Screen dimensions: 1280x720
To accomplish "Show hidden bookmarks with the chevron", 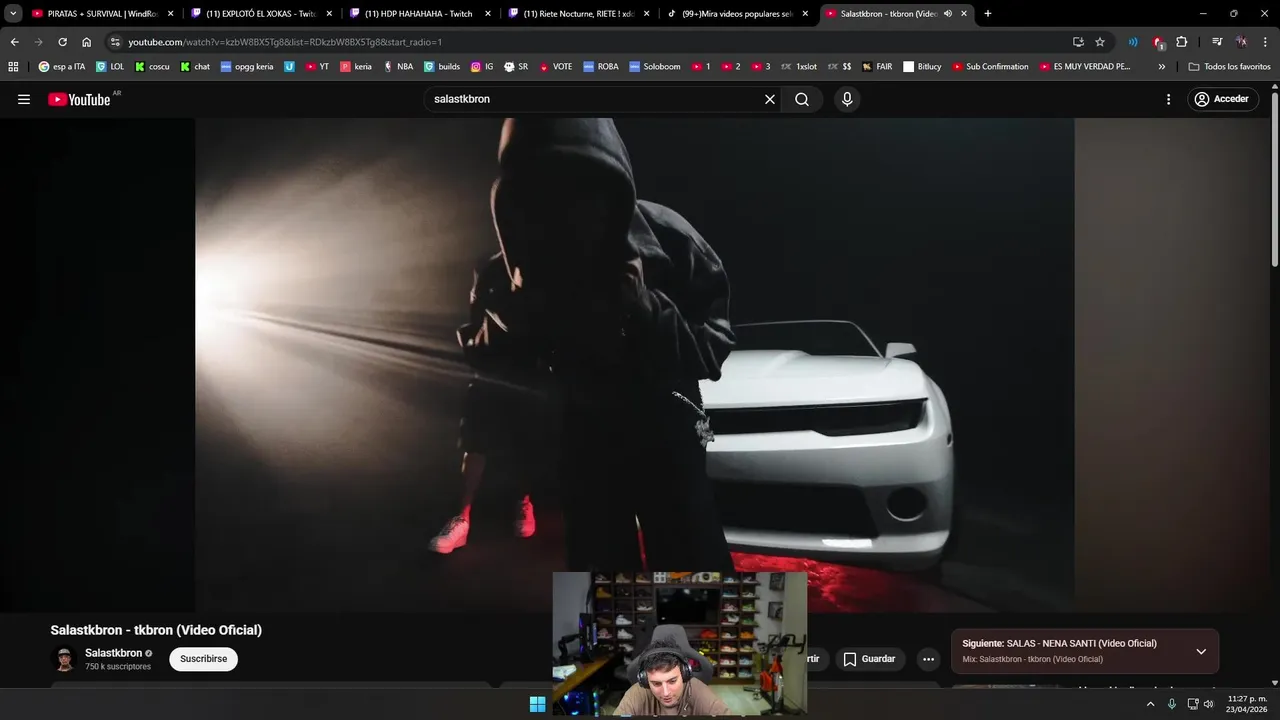I will [1161, 67].
